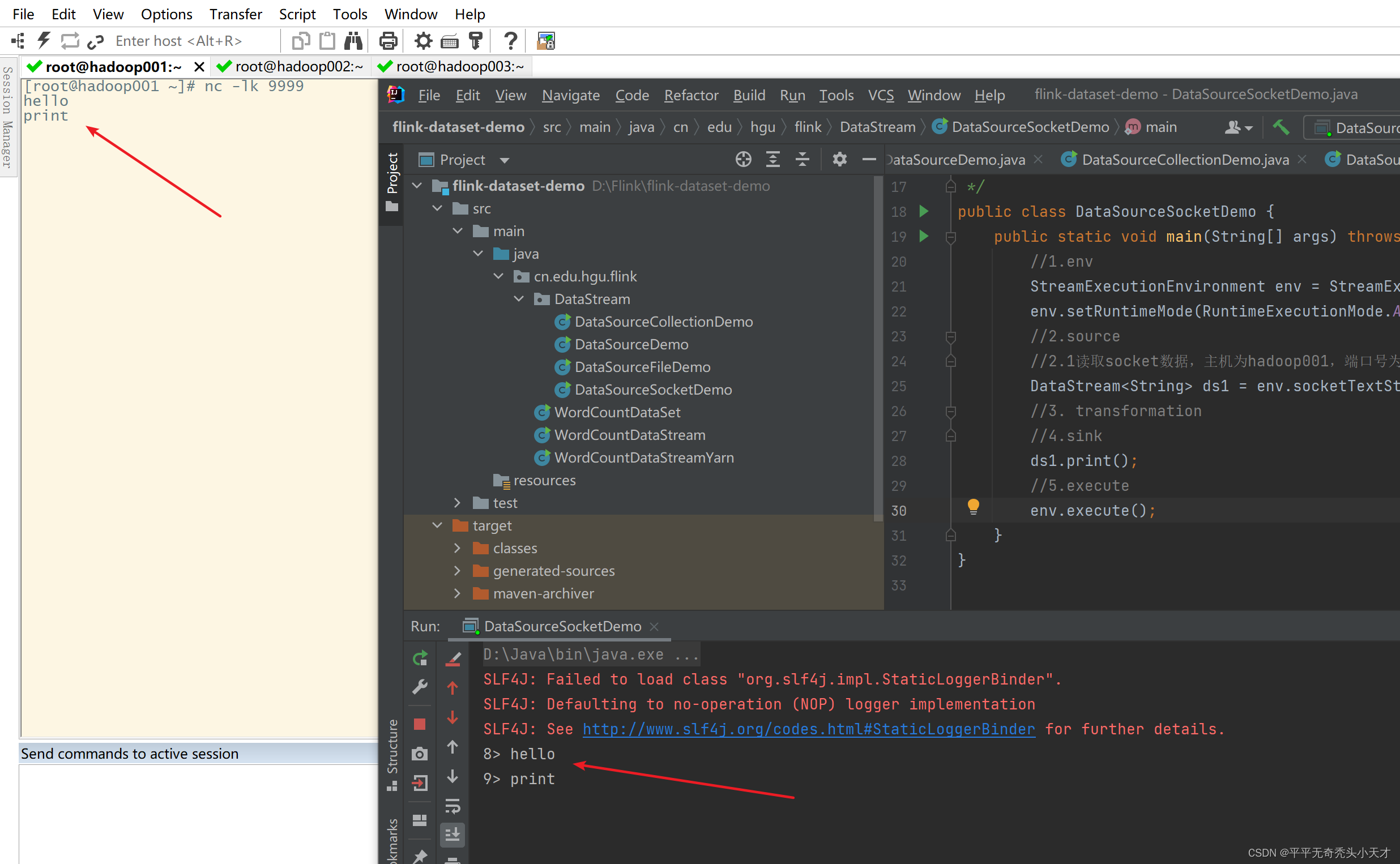The width and height of the screenshot is (1400, 864).
Task: Switch to root@hadoop002 terminal tab
Action: (292, 66)
